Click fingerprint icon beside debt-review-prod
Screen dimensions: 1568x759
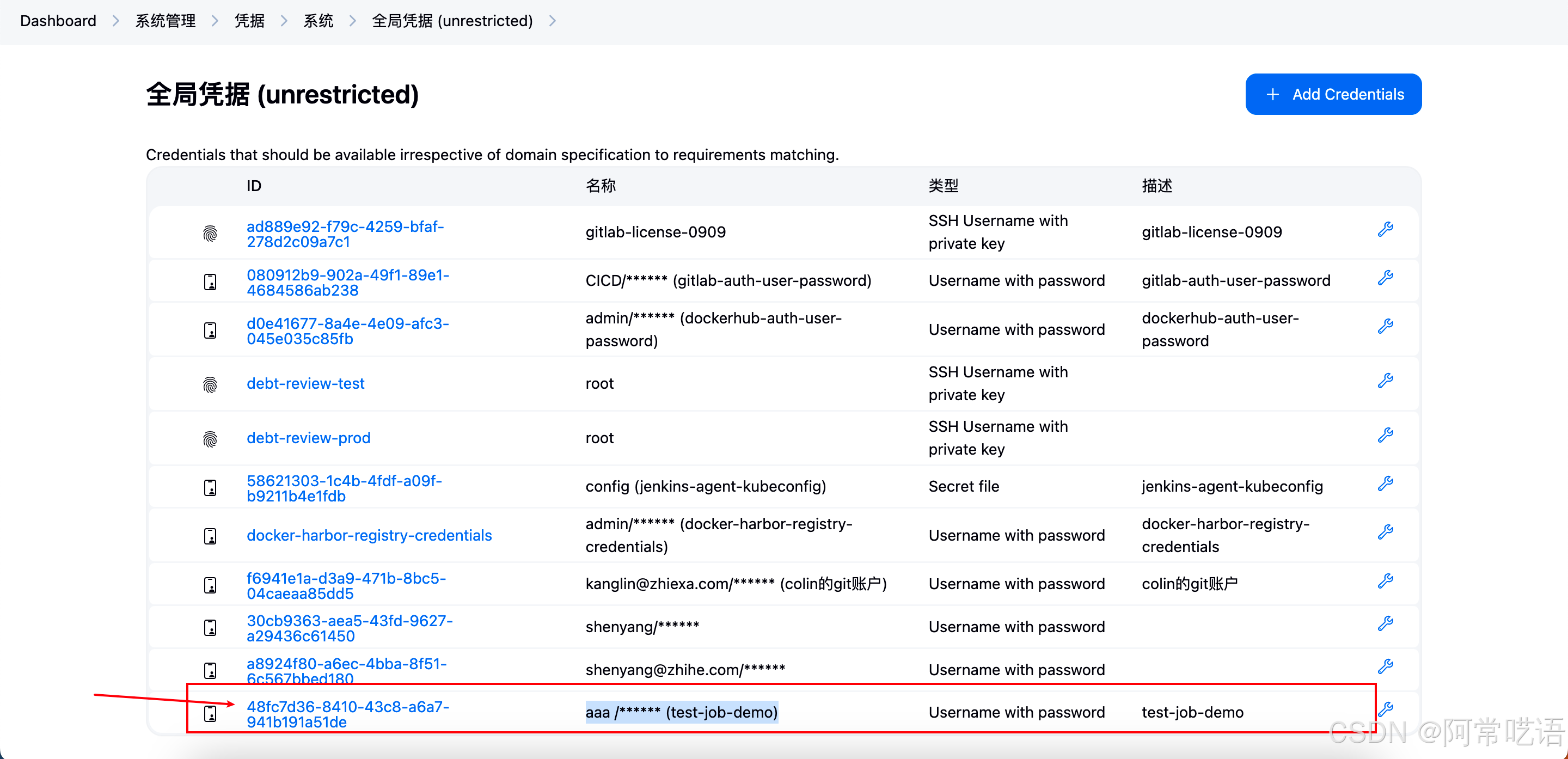(x=210, y=439)
